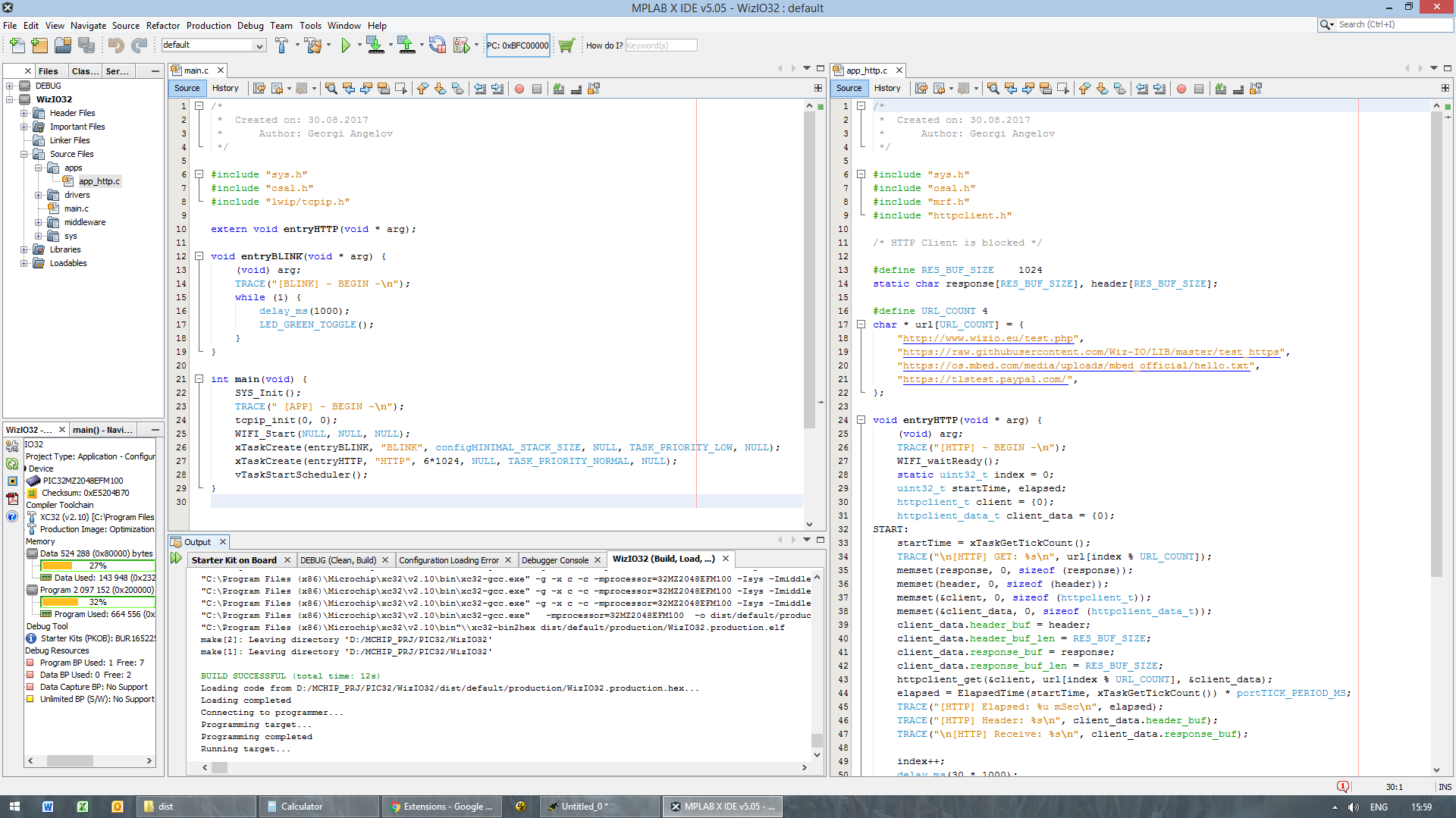Viewport: 1456px width, 818px height.
Task: Open the default configuration dropdown
Action: click(259, 45)
